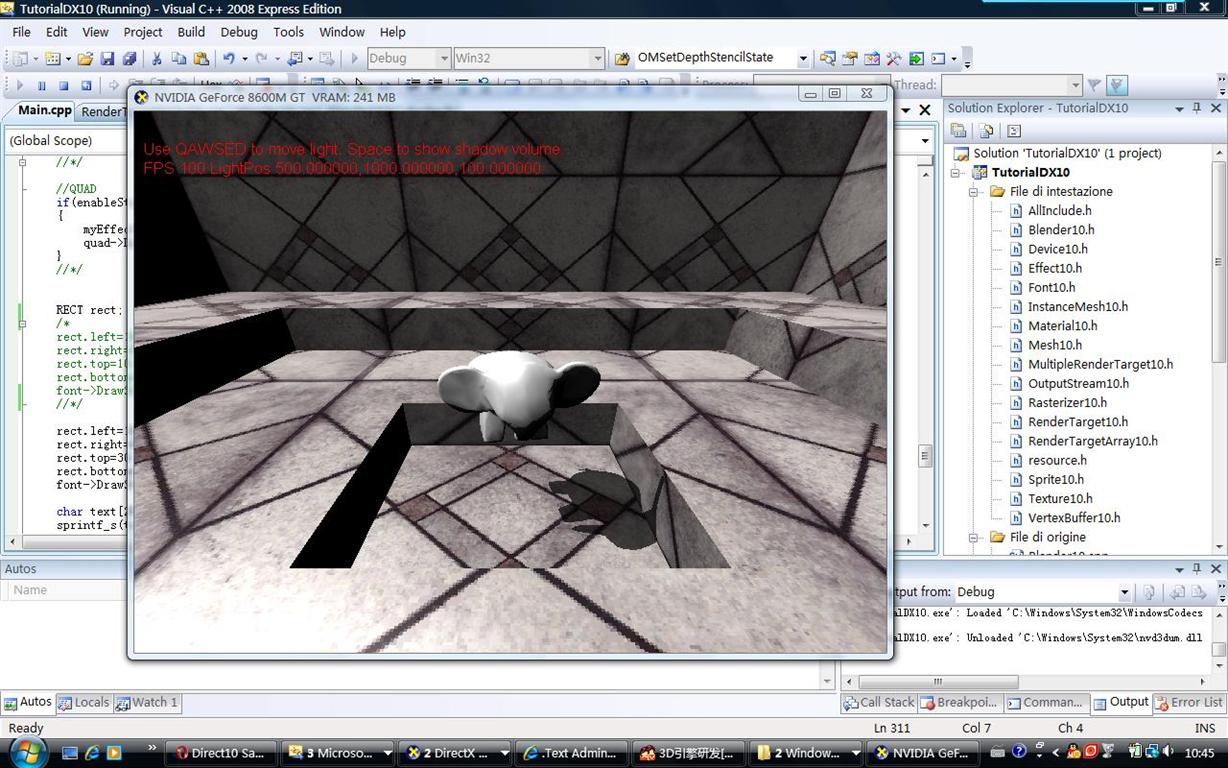This screenshot has width=1228, height=768.
Task: Click the Save toolbar icon
Action: click(x=107, y=59)
